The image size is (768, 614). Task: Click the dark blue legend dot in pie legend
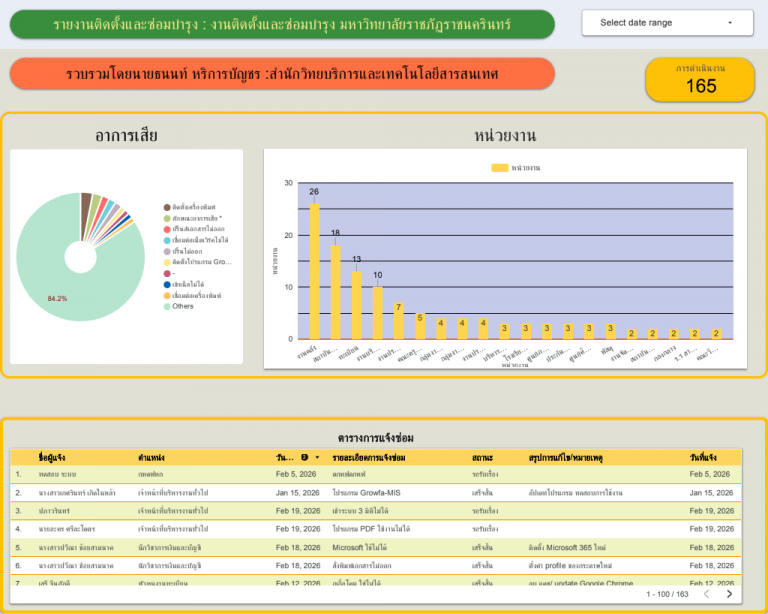click(167, 284)
